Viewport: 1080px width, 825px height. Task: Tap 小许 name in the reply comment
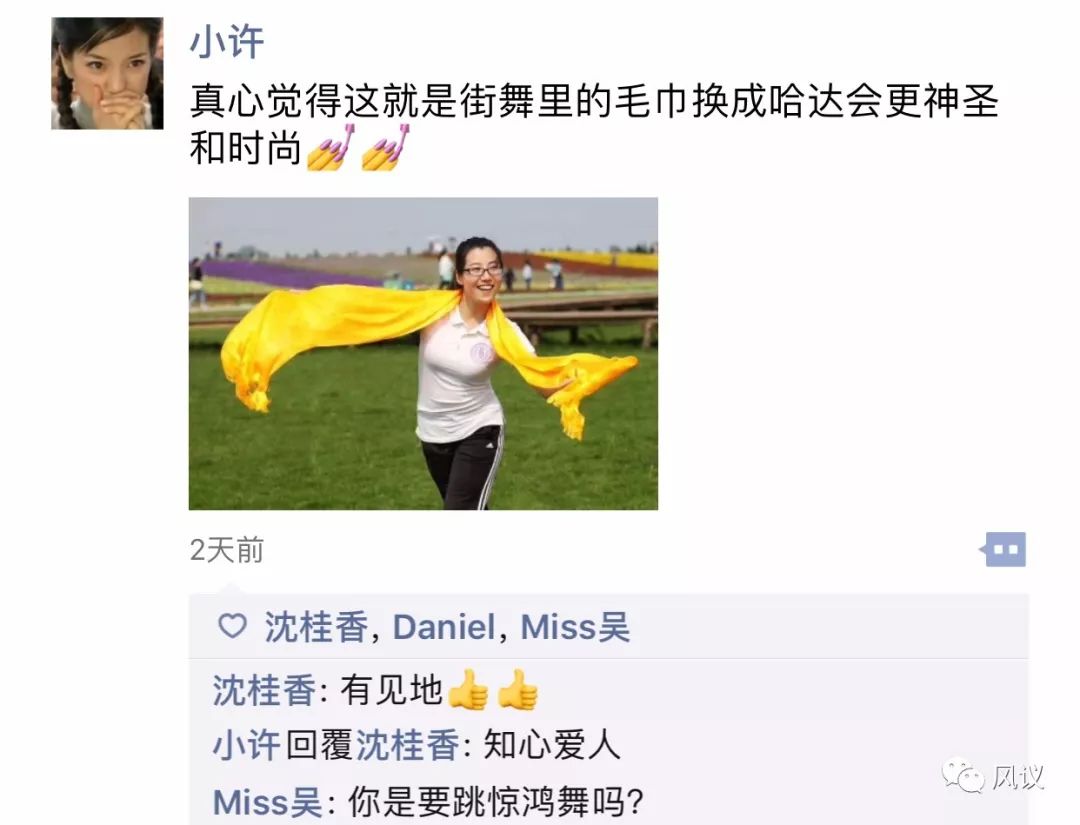coord(247,746)
